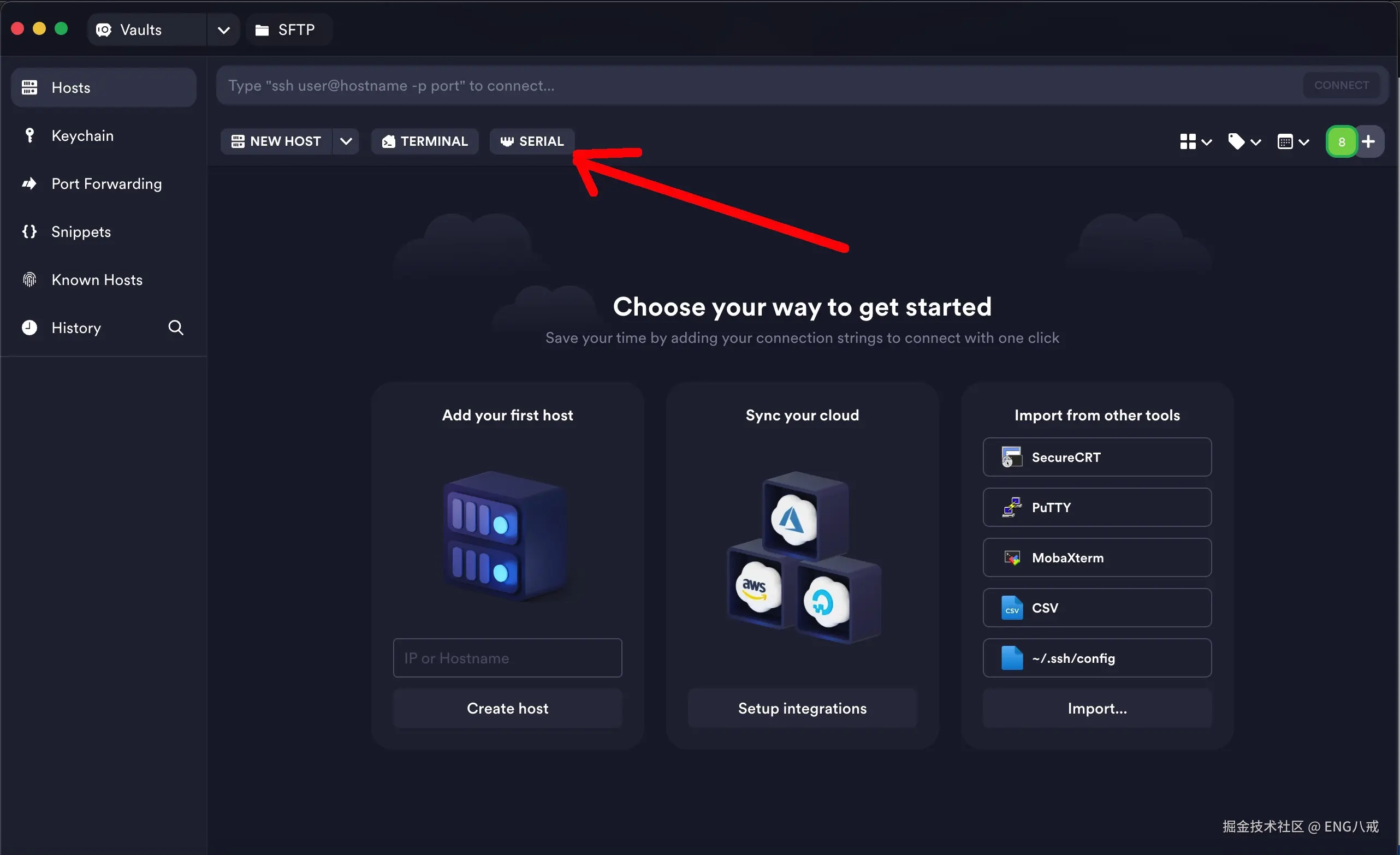Import hosts from PuTTY
Viewport: 1400px width, 855px height.
[x=1097, y=507]
